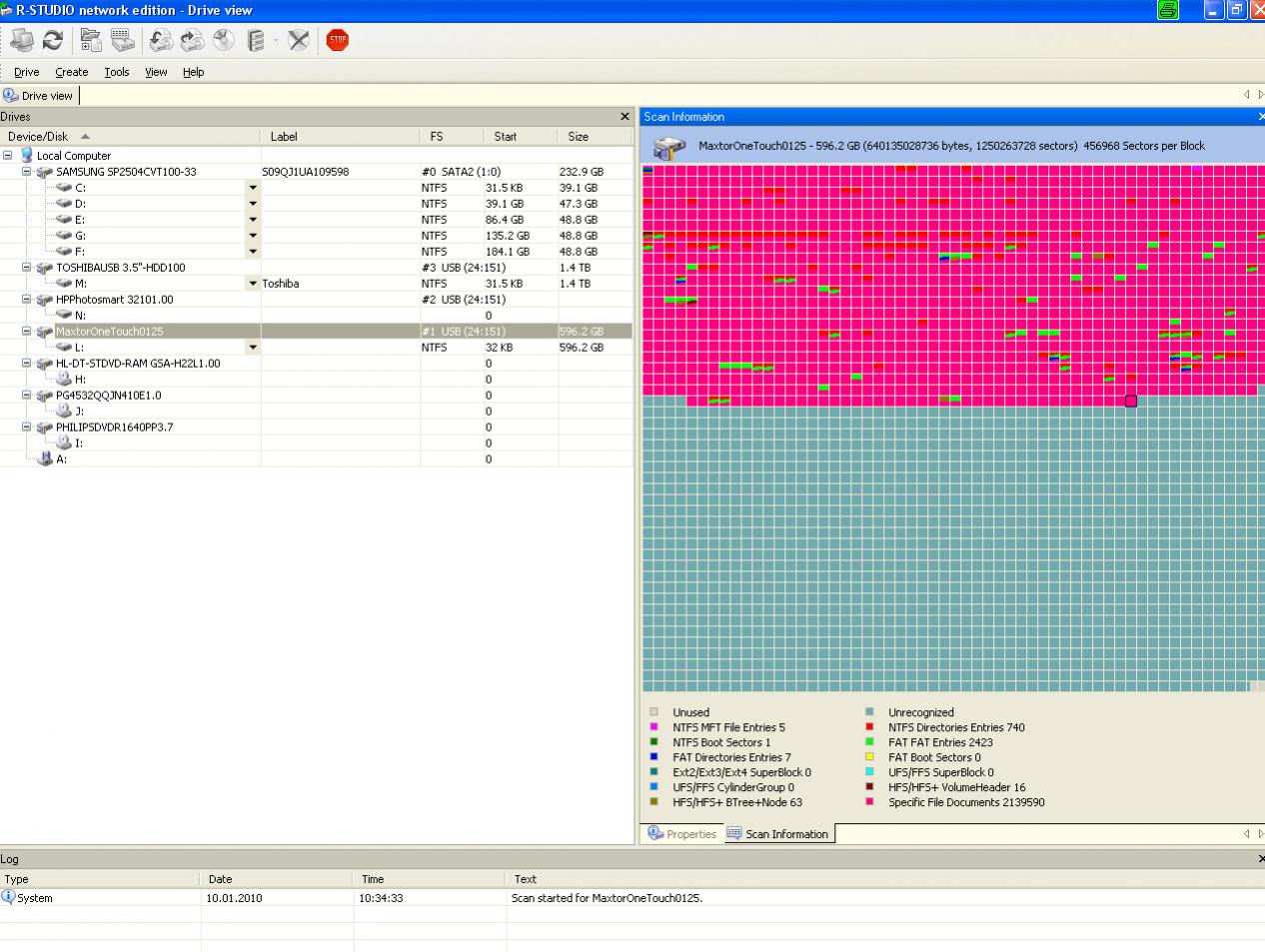Click the TOSHIBAUSB 3.5"-HDD100 drive icon

click(x=44, y=268)
